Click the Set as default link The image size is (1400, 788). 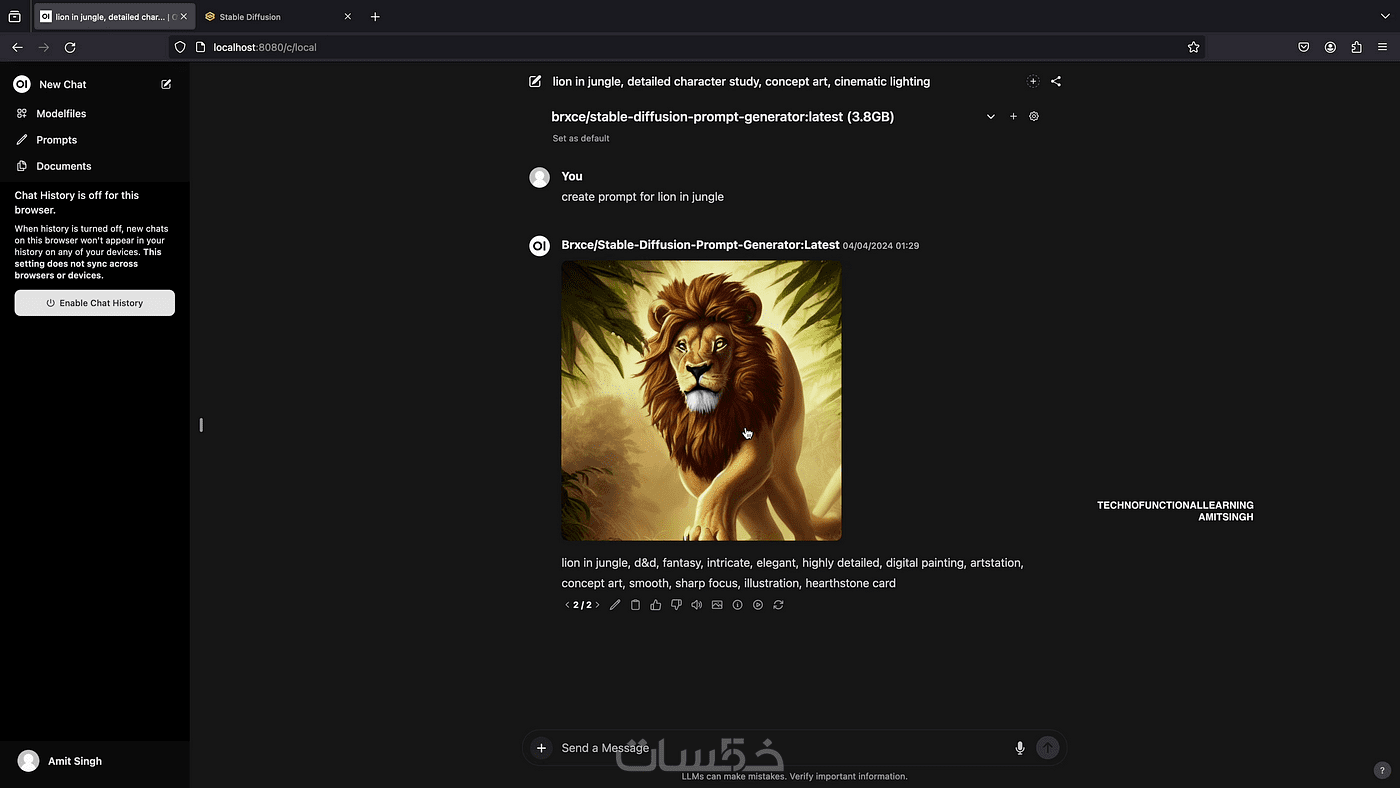click(581, 138)
